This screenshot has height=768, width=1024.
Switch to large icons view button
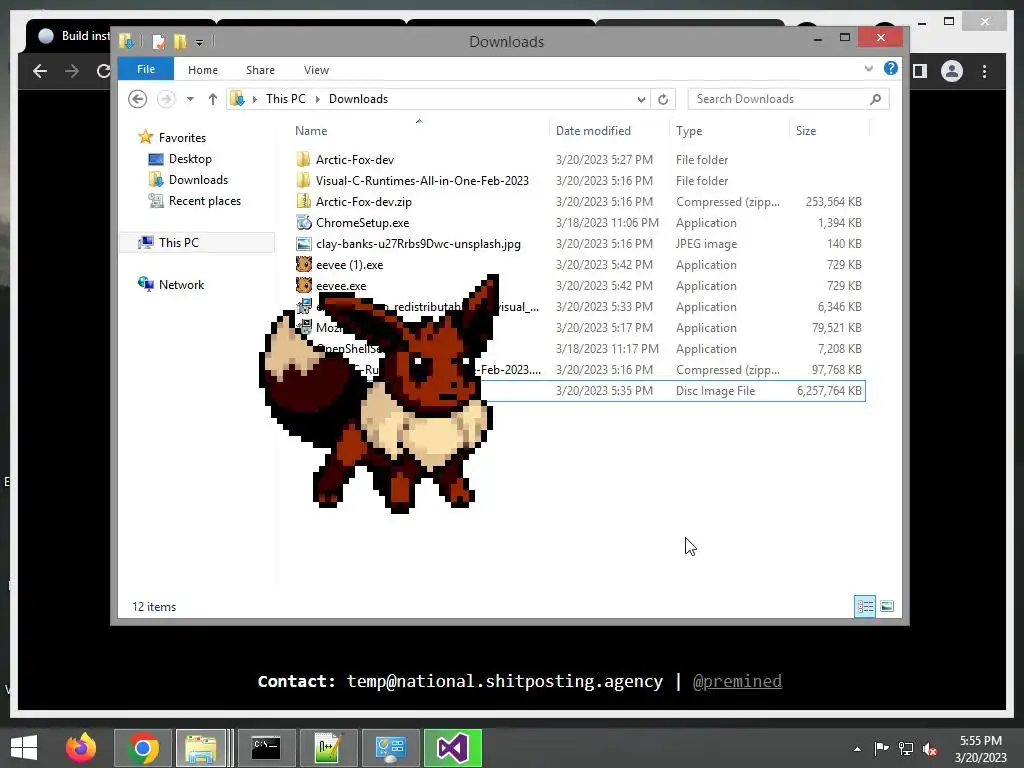pyautogui.click(x=887, y=607)
